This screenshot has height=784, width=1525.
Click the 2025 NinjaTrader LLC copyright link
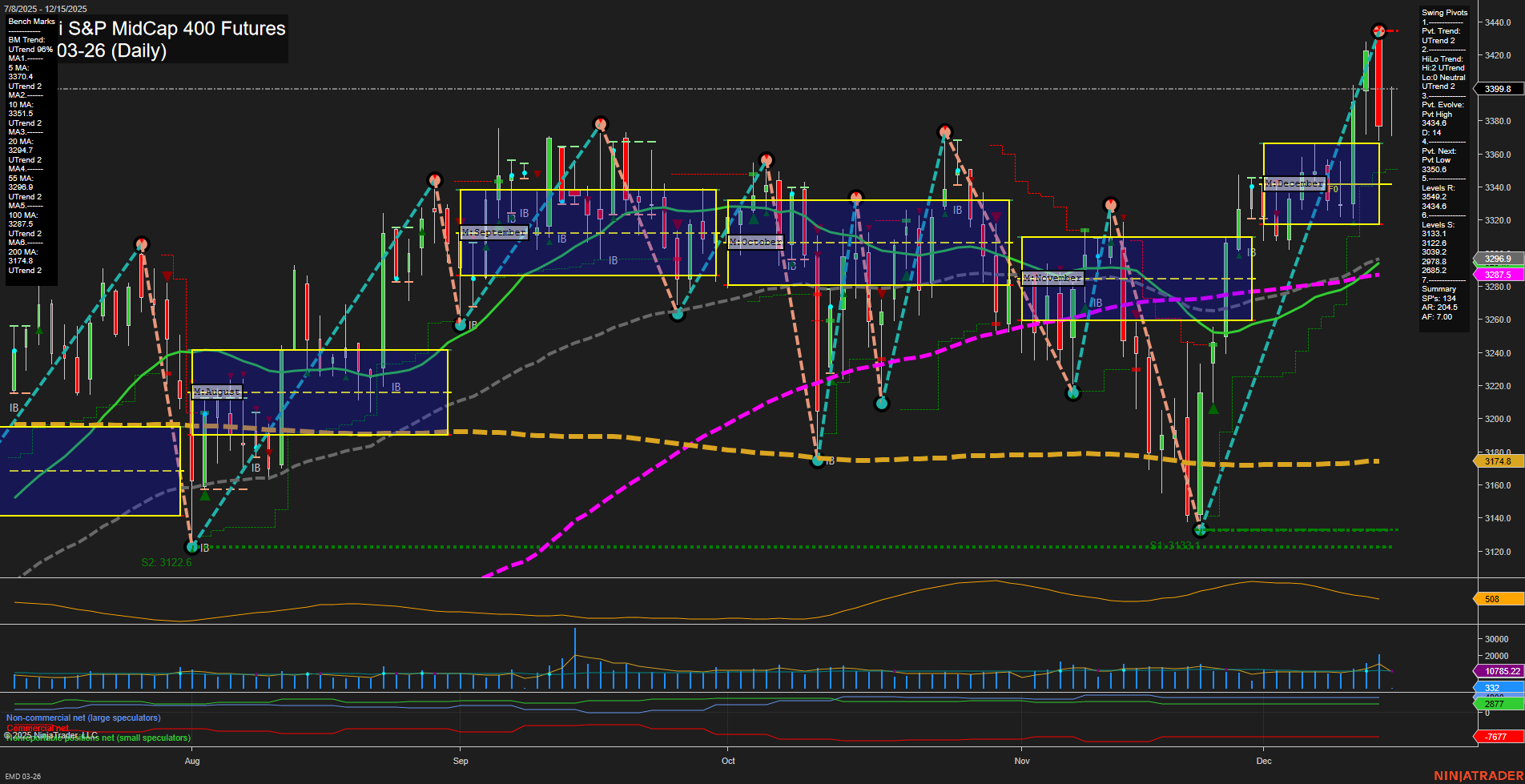point(50,734)
